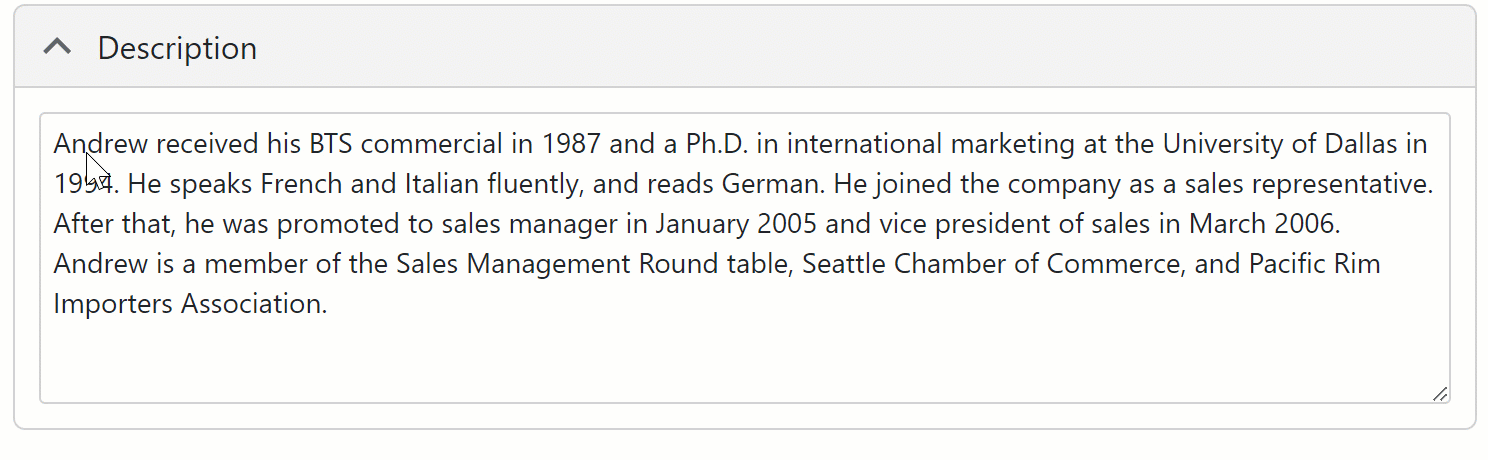The image size is (1488, 460).
Task: Click the word 'Pacific' in the description
Action: (1288, 264)
